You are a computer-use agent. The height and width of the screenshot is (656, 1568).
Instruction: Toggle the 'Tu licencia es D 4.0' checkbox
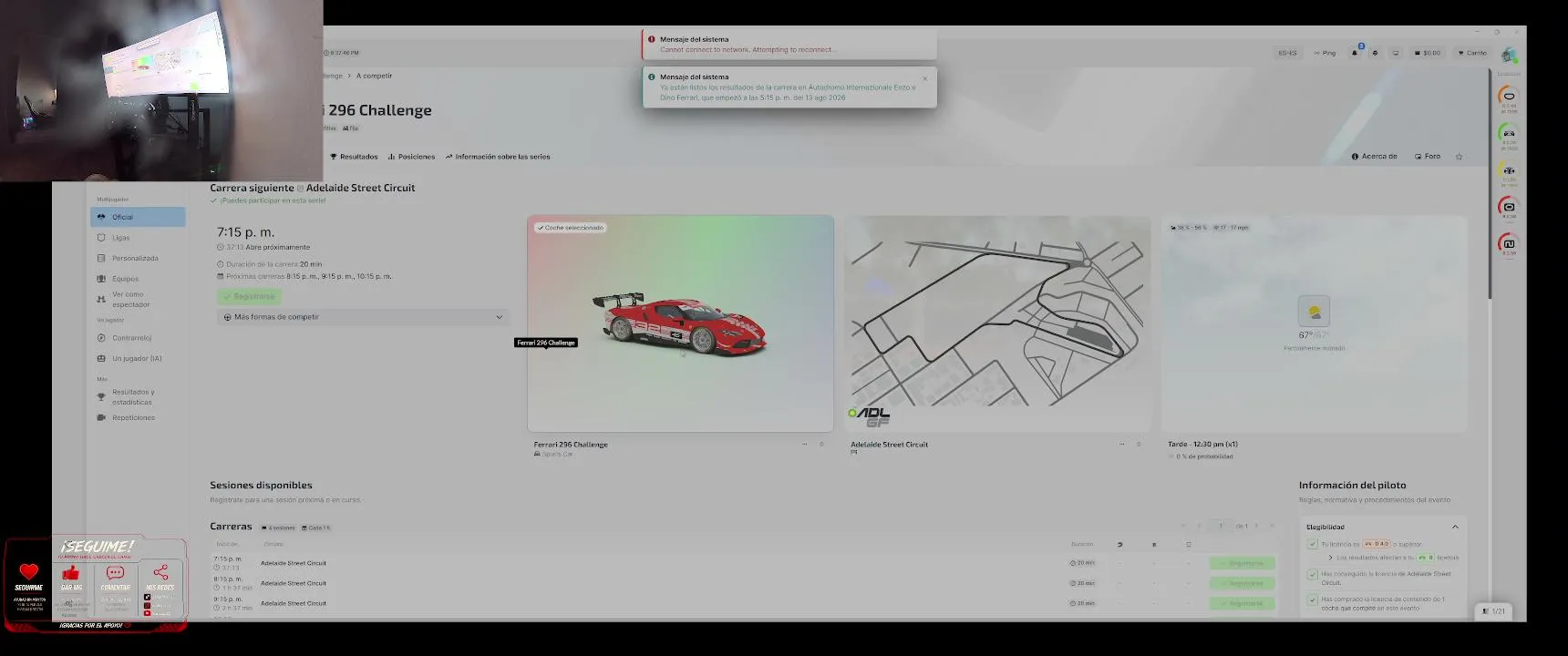click(1312, 545)
